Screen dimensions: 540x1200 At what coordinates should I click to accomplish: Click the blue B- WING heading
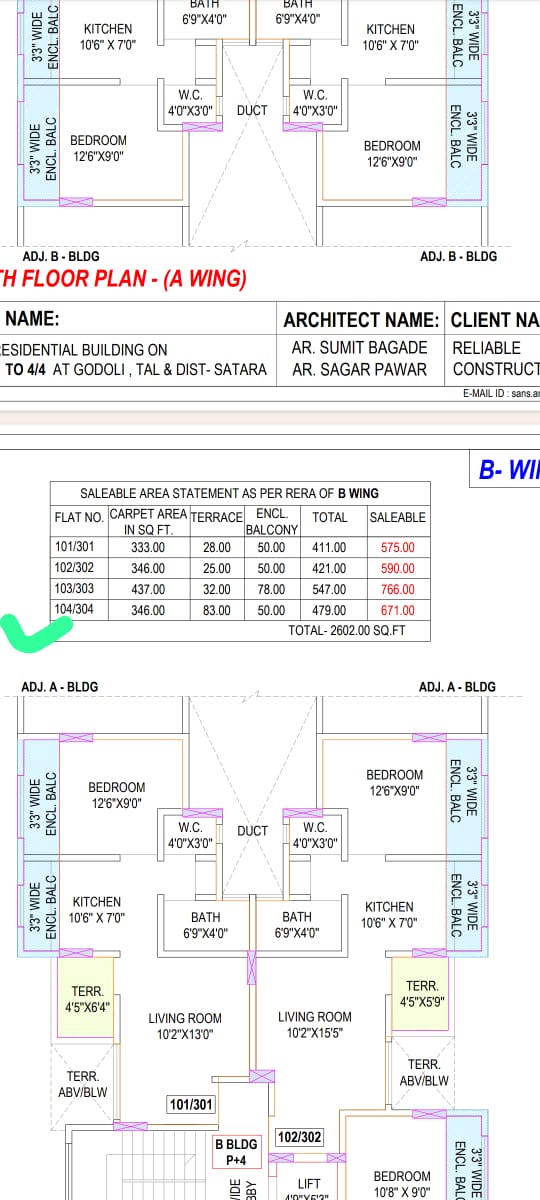pyautogui.click(x=509, y=469)
